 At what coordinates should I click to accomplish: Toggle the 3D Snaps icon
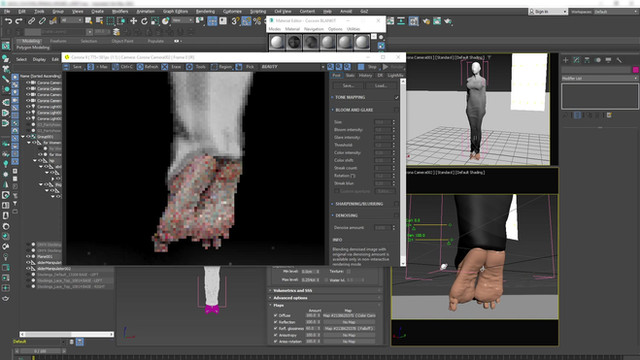235,21
